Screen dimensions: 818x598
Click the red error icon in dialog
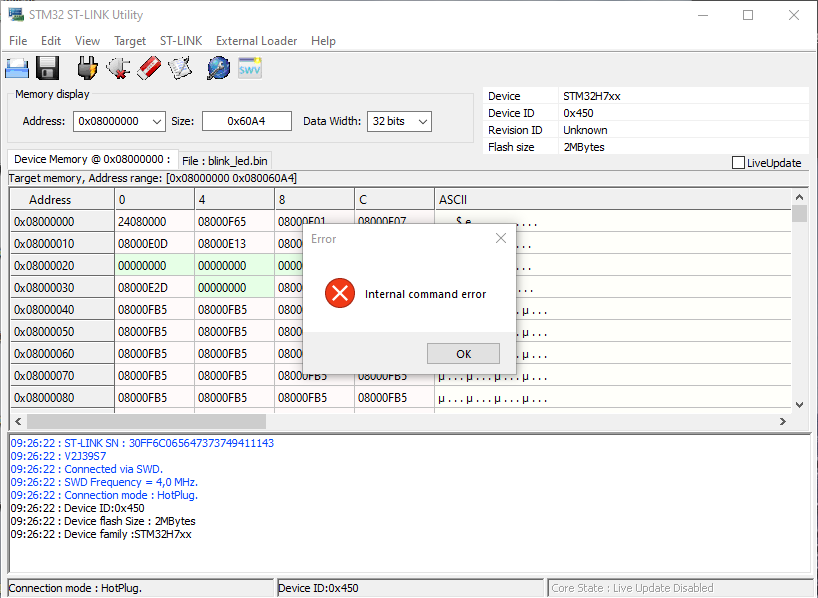pos(340,293)
